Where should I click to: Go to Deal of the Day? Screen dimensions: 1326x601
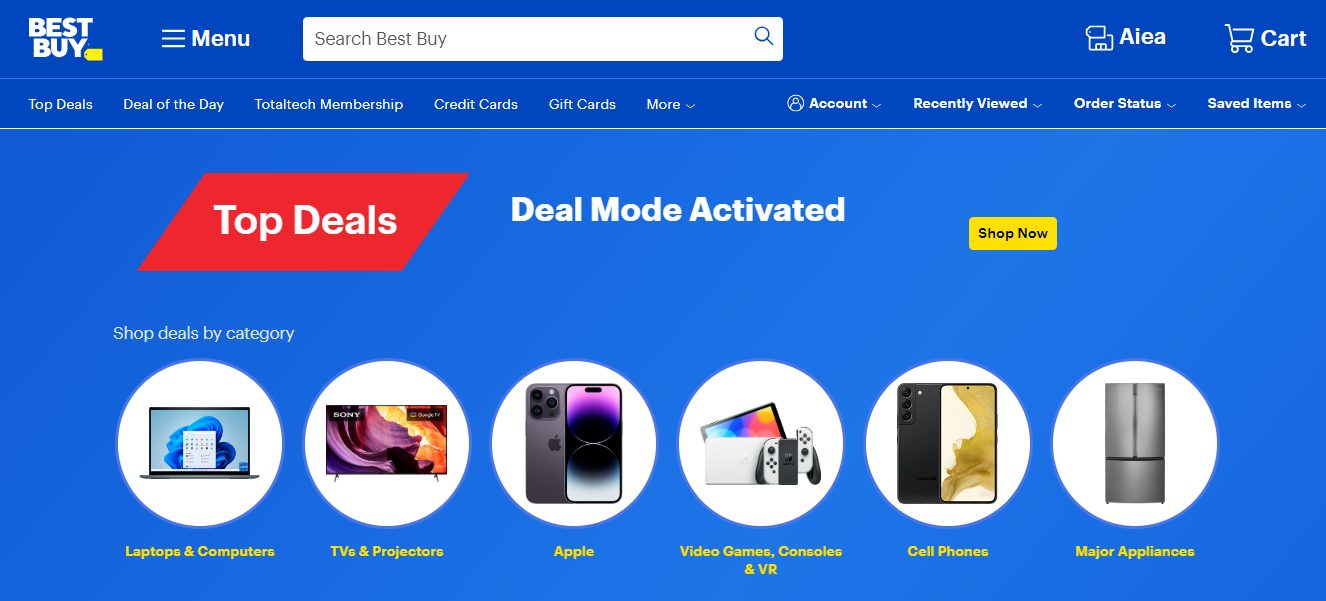(173, 104)
